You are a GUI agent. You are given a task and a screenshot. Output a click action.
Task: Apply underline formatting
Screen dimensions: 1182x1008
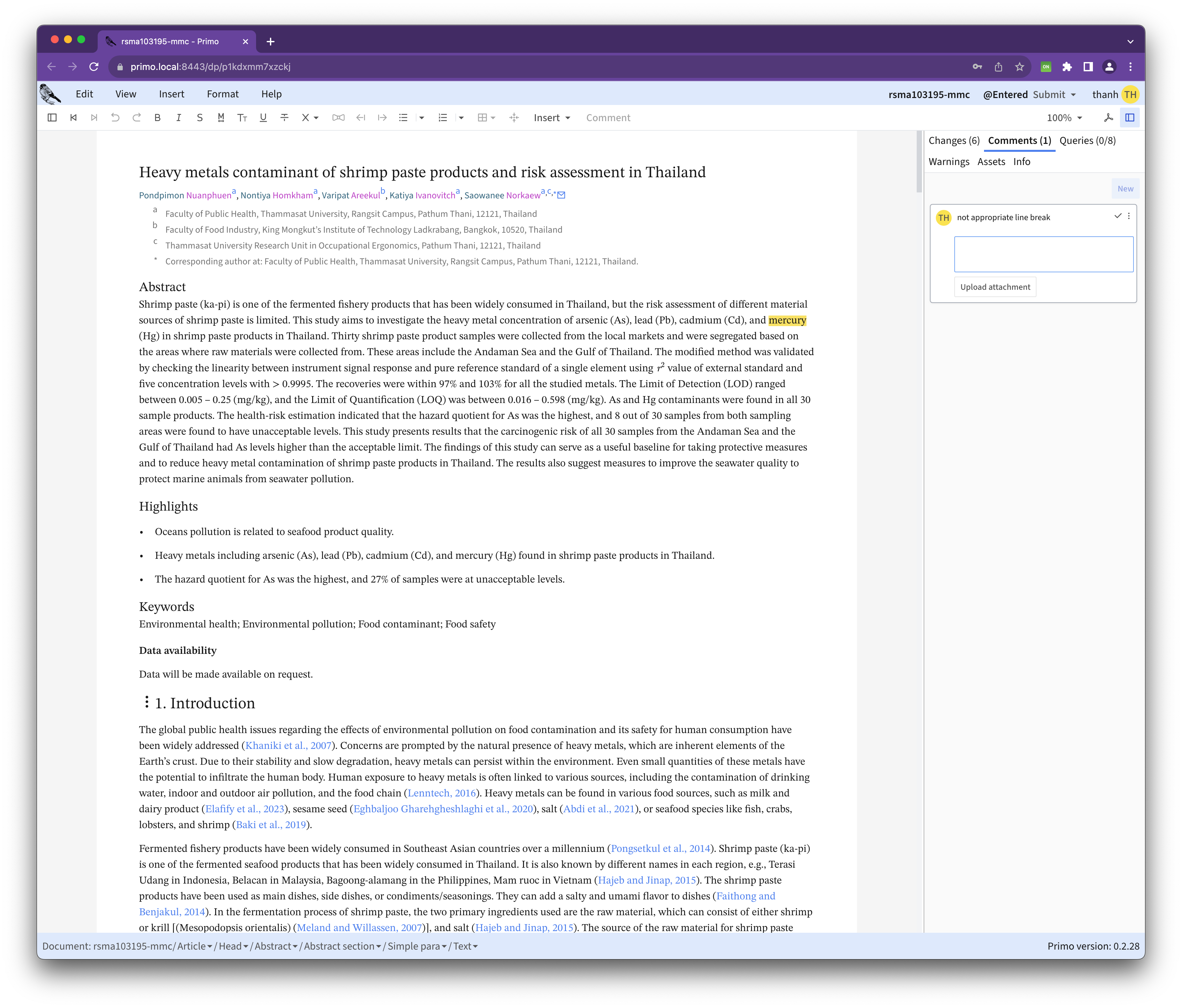[x=263, y=118]
